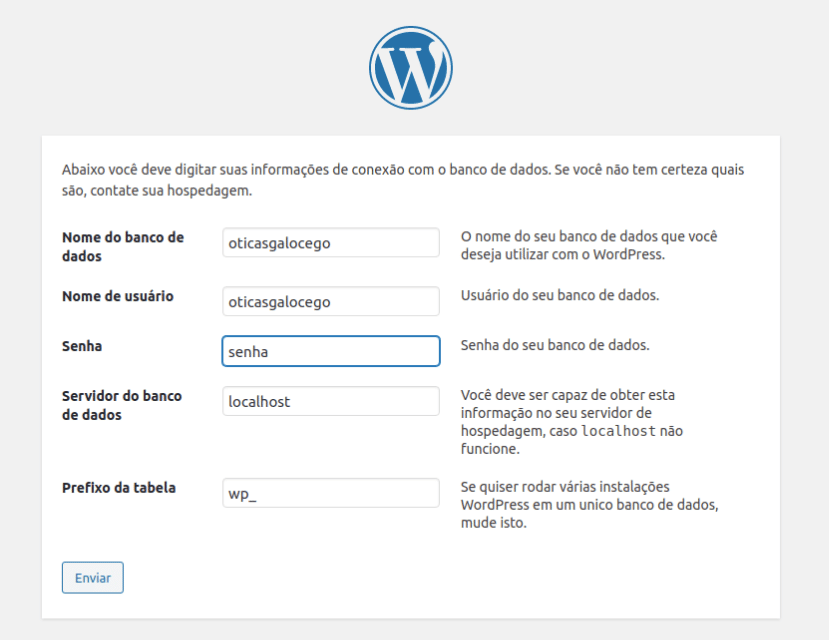Click the 'Abaixo você deve digitar' intro paragraph
Image resolution: width=829 pixels, height=641 pixels.
403,180
